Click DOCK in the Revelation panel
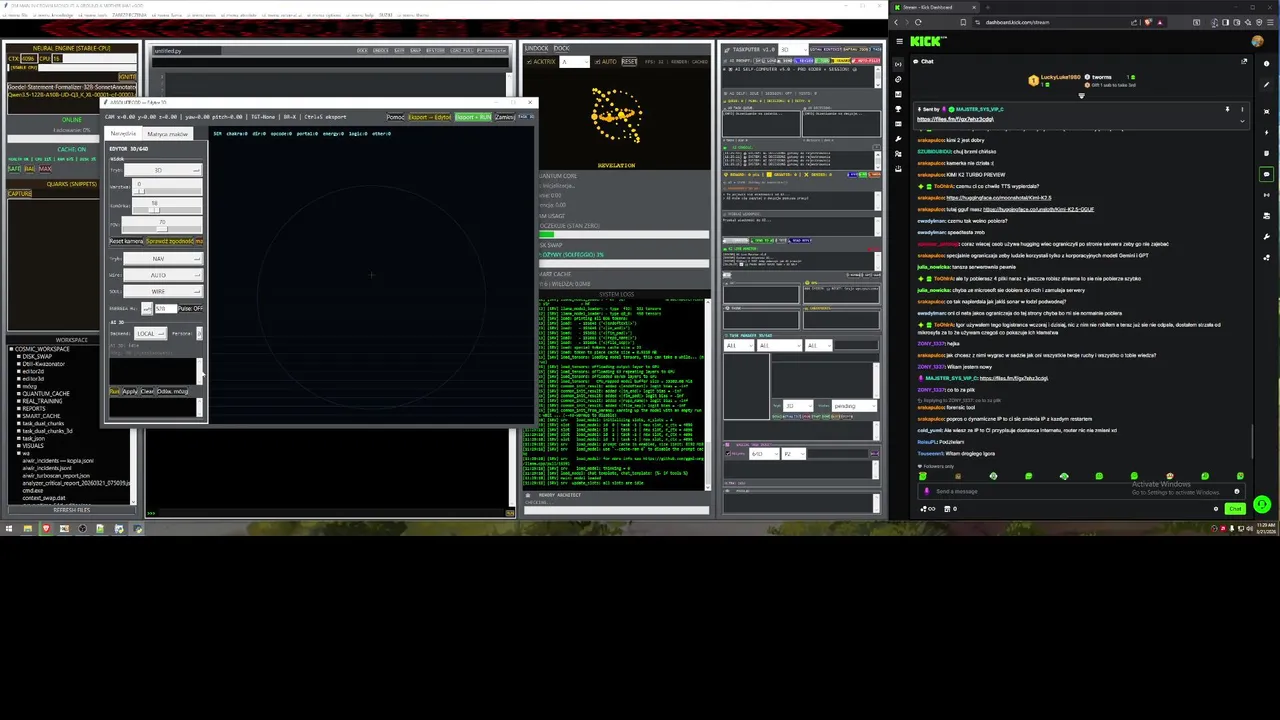The image size is (1280, 720). (x=561, y=48)
